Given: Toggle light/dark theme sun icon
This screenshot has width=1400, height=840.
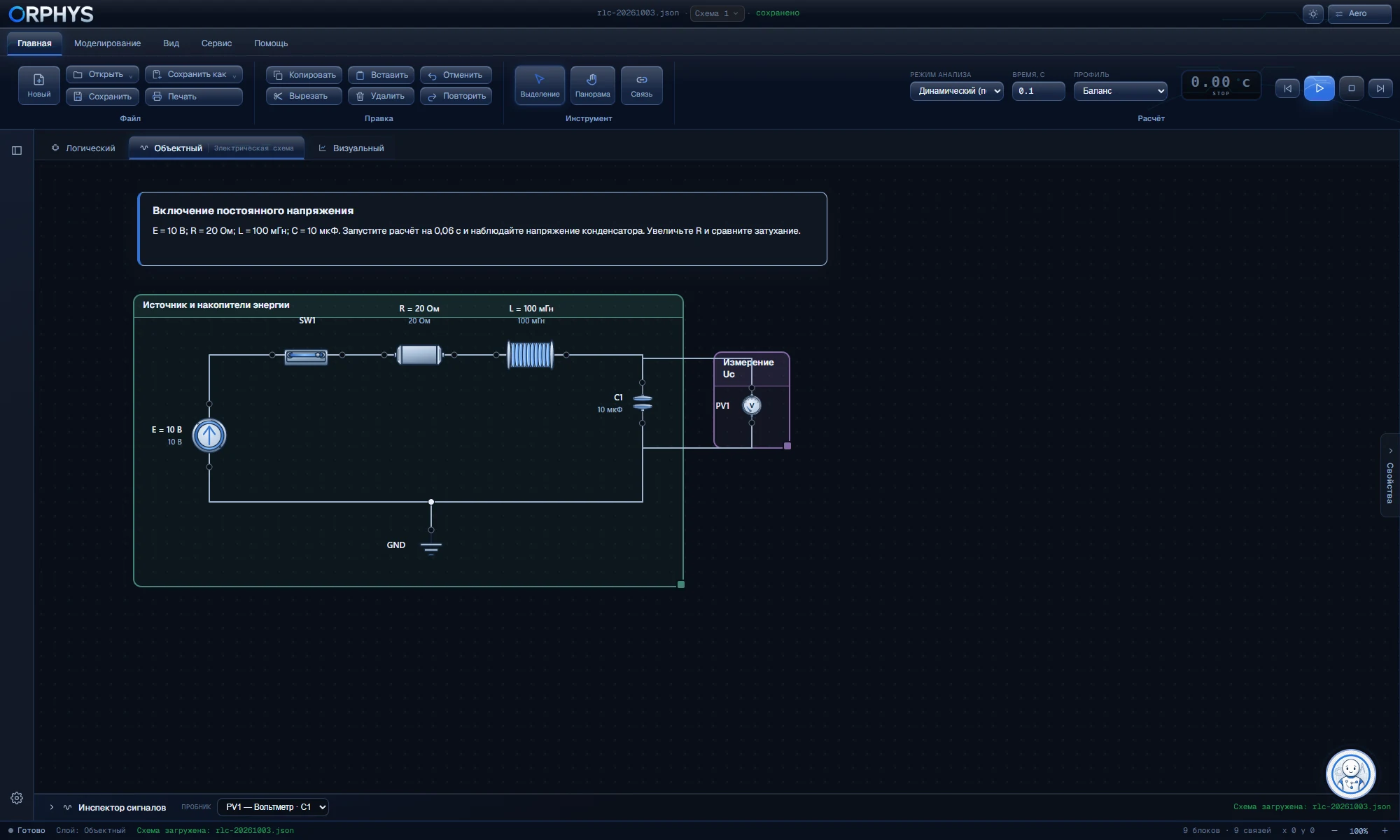Looking at the screenshot, I should click(1312, 13).
